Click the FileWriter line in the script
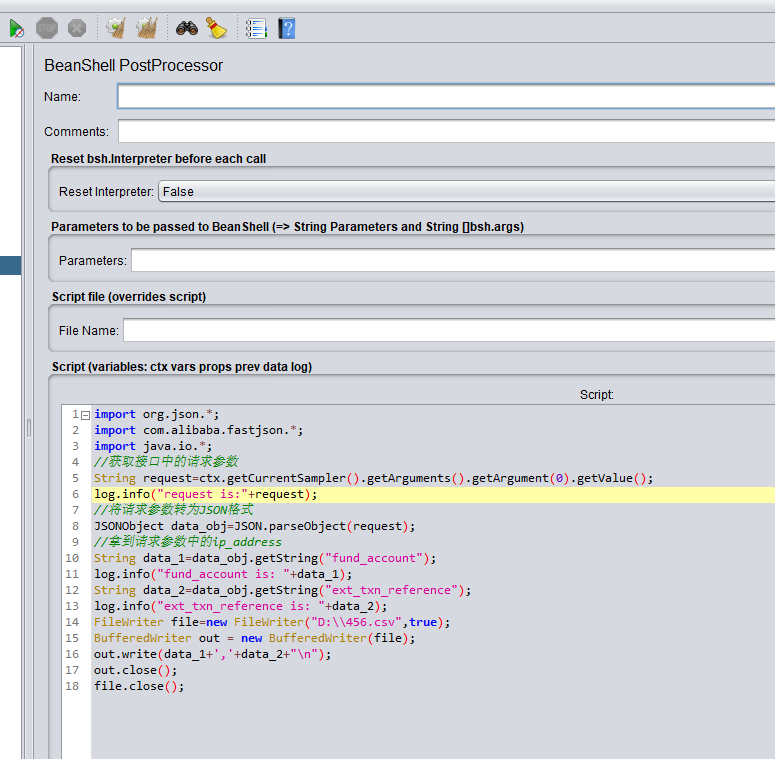Screen dimensions: 775x759 pyautogui.click(x=271, y=622)
